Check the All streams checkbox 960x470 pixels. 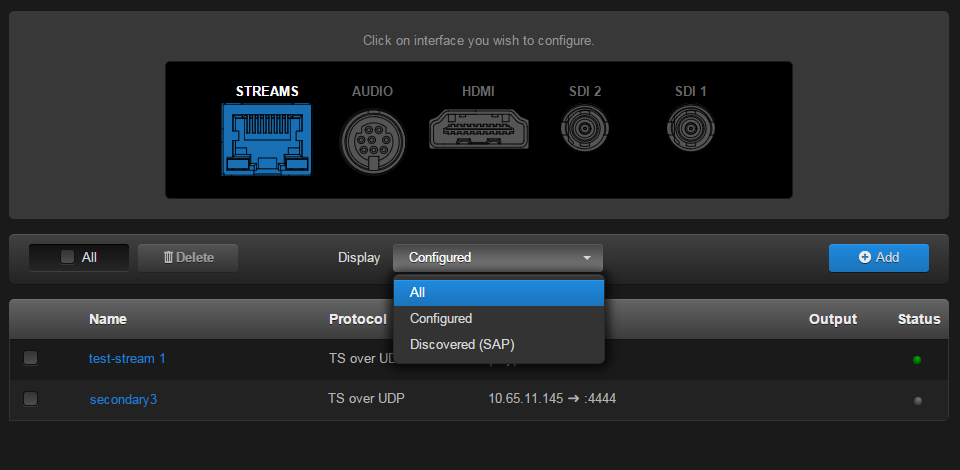68,257
